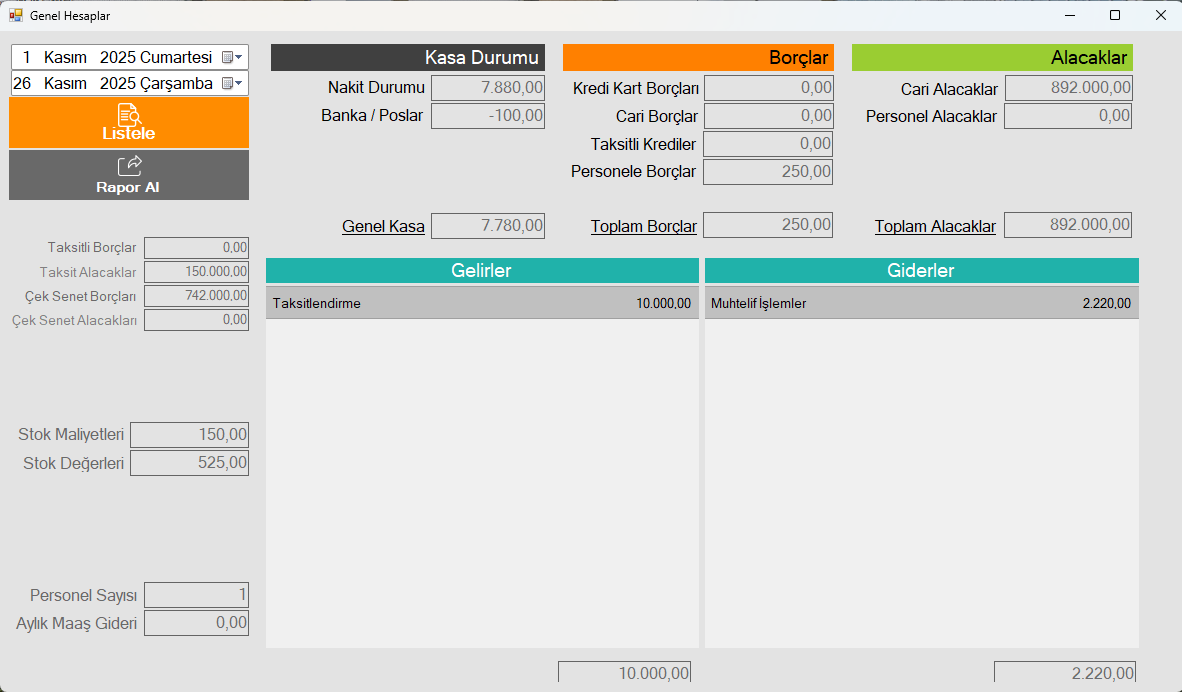Viewport: 1182px width, 692px height.
Task: Click the Personele Borçlar amount field
Action: (768, 172)
